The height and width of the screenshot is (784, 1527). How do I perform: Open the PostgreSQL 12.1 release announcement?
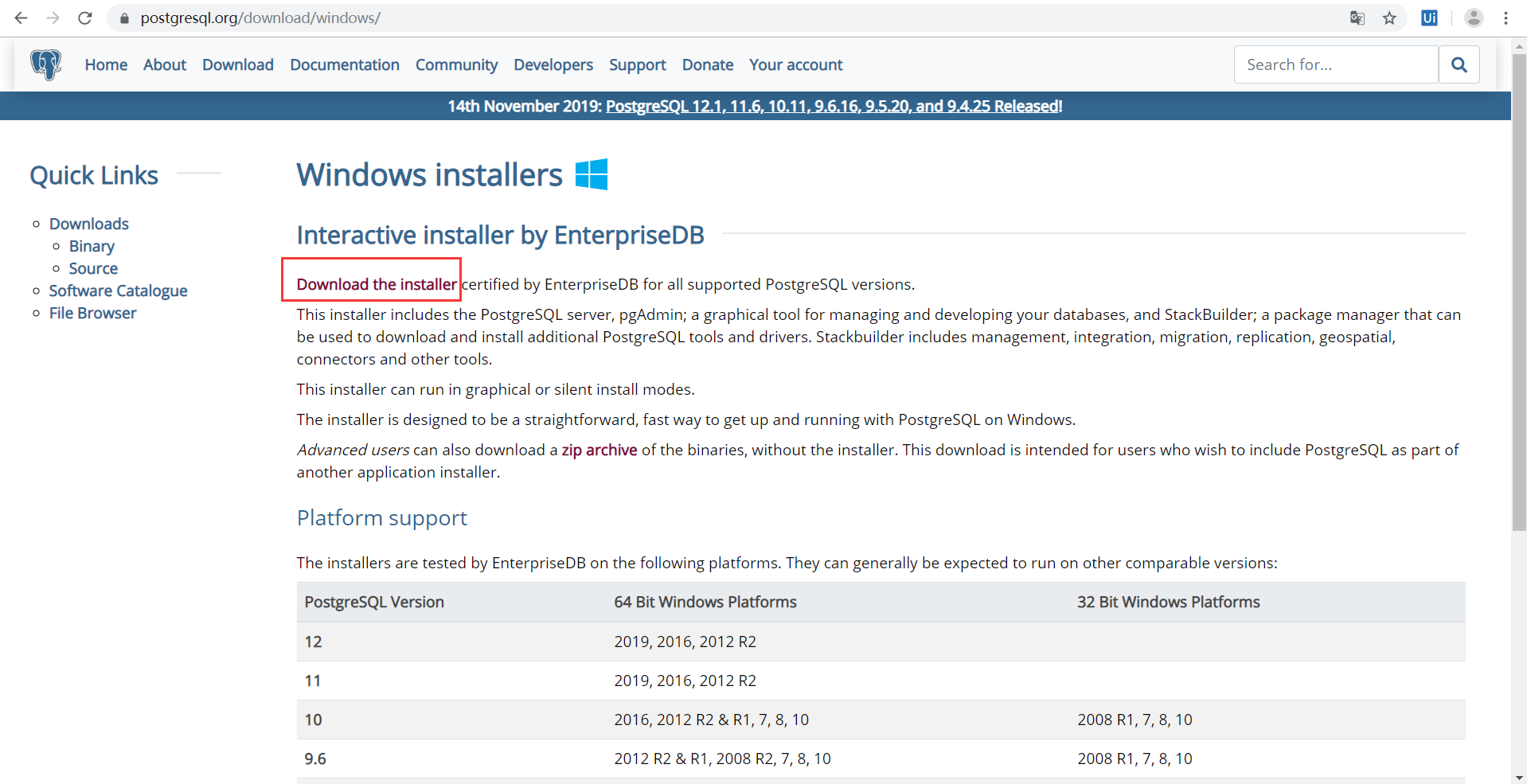tap(834, 106)
